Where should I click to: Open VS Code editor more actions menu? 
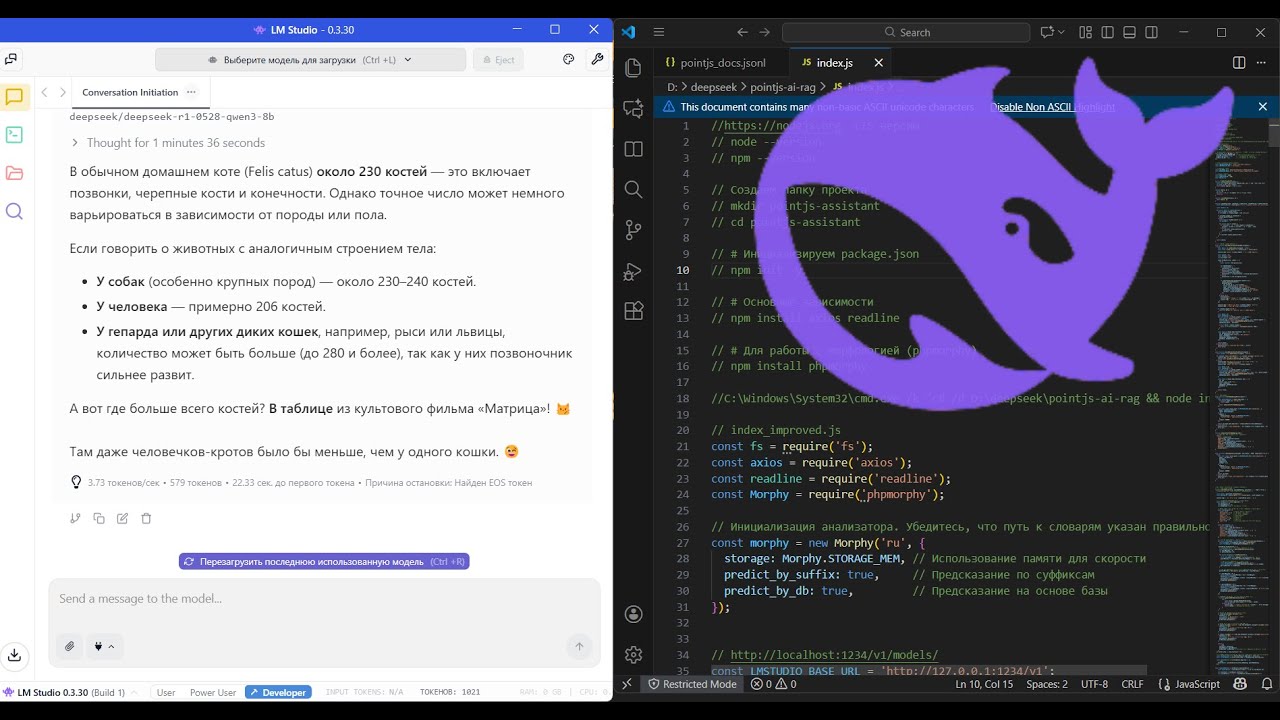click(x=1261, y=62)
